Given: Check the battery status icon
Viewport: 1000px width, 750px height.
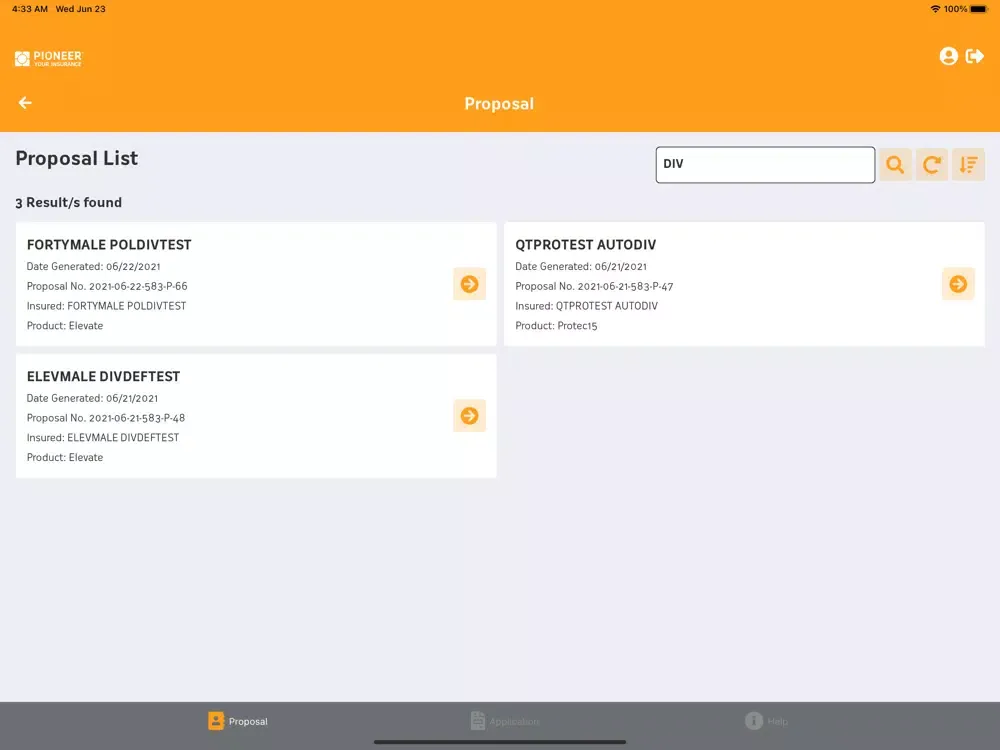Looking at the screenshot, I should pyautogui.click(x=979, y=9).
